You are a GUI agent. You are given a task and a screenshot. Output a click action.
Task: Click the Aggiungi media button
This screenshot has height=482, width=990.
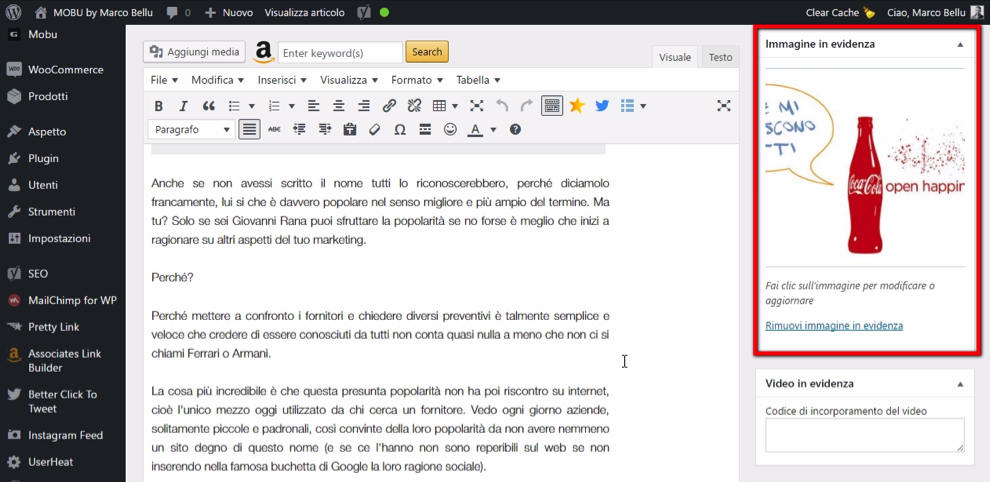pyautogui.click(x=194, y=52)
